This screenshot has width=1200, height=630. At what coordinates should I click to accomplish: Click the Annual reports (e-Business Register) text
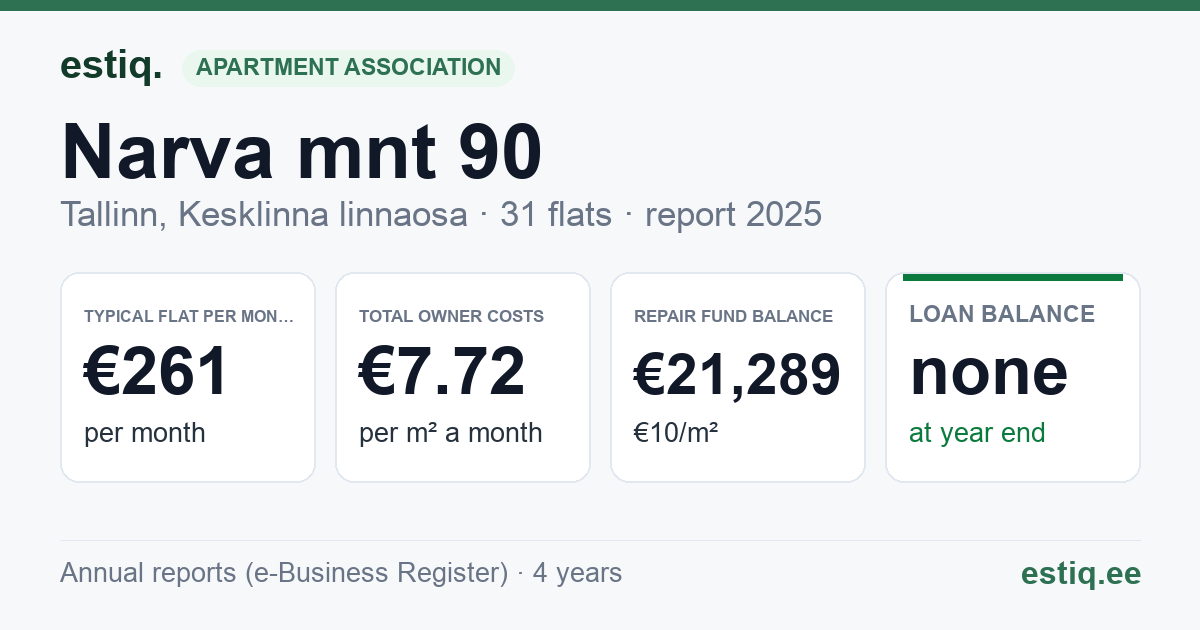[x=284, y=573]
